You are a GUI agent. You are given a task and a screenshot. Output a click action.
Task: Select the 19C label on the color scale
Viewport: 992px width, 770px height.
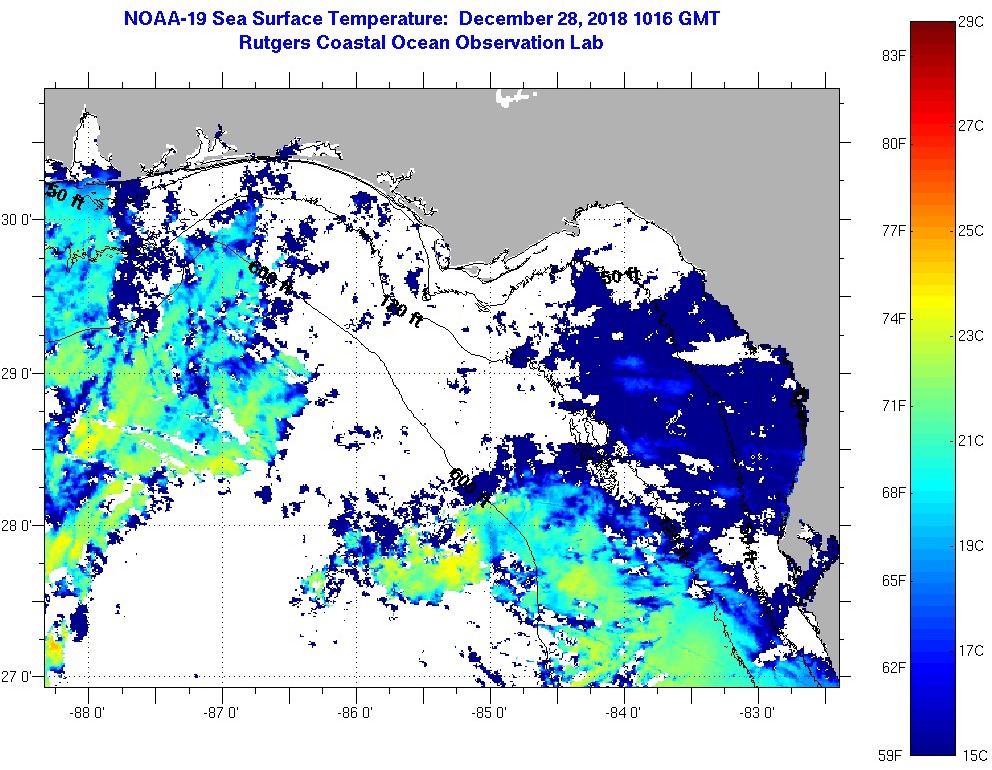(970, 546)
